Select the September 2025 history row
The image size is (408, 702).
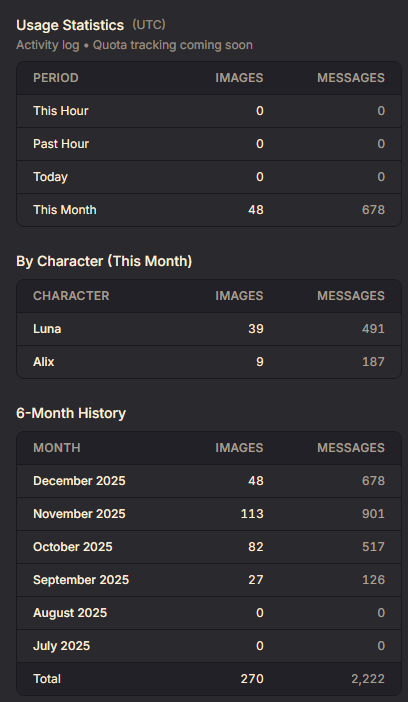pos(209,580)
